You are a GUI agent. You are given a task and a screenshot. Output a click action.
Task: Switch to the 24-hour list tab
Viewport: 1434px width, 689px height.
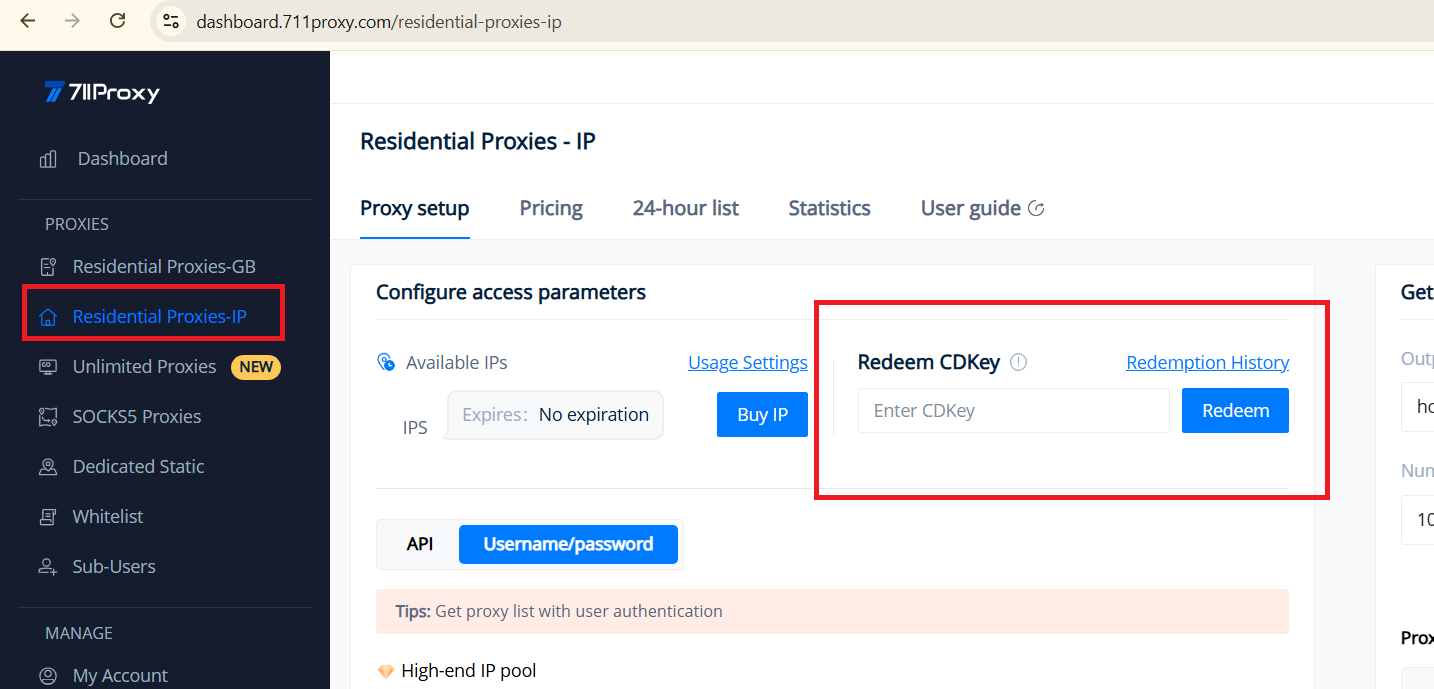pyautogui.click(x=685, y=208)
